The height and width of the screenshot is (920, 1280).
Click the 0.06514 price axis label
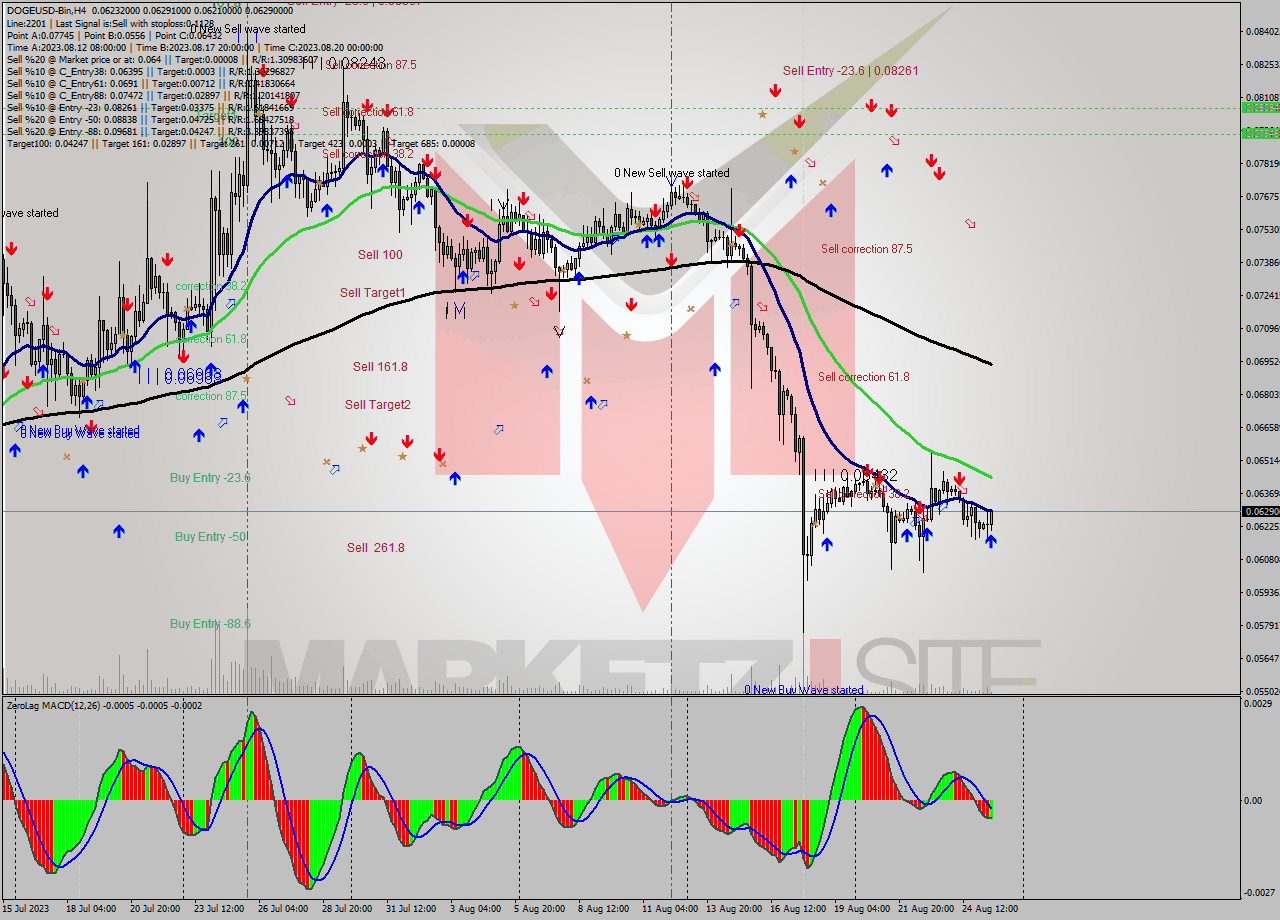tap(1262, 460)
